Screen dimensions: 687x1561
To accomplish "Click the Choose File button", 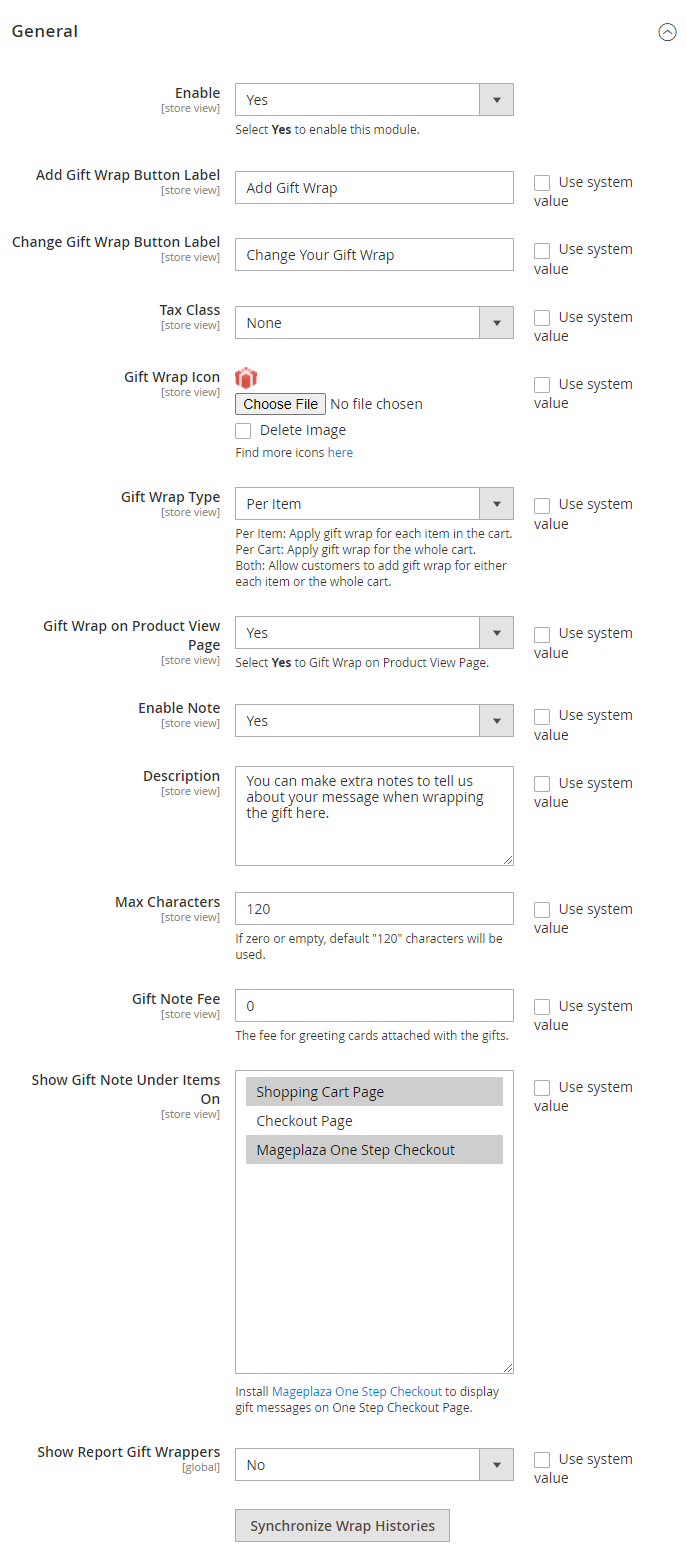I will [281, 404].
